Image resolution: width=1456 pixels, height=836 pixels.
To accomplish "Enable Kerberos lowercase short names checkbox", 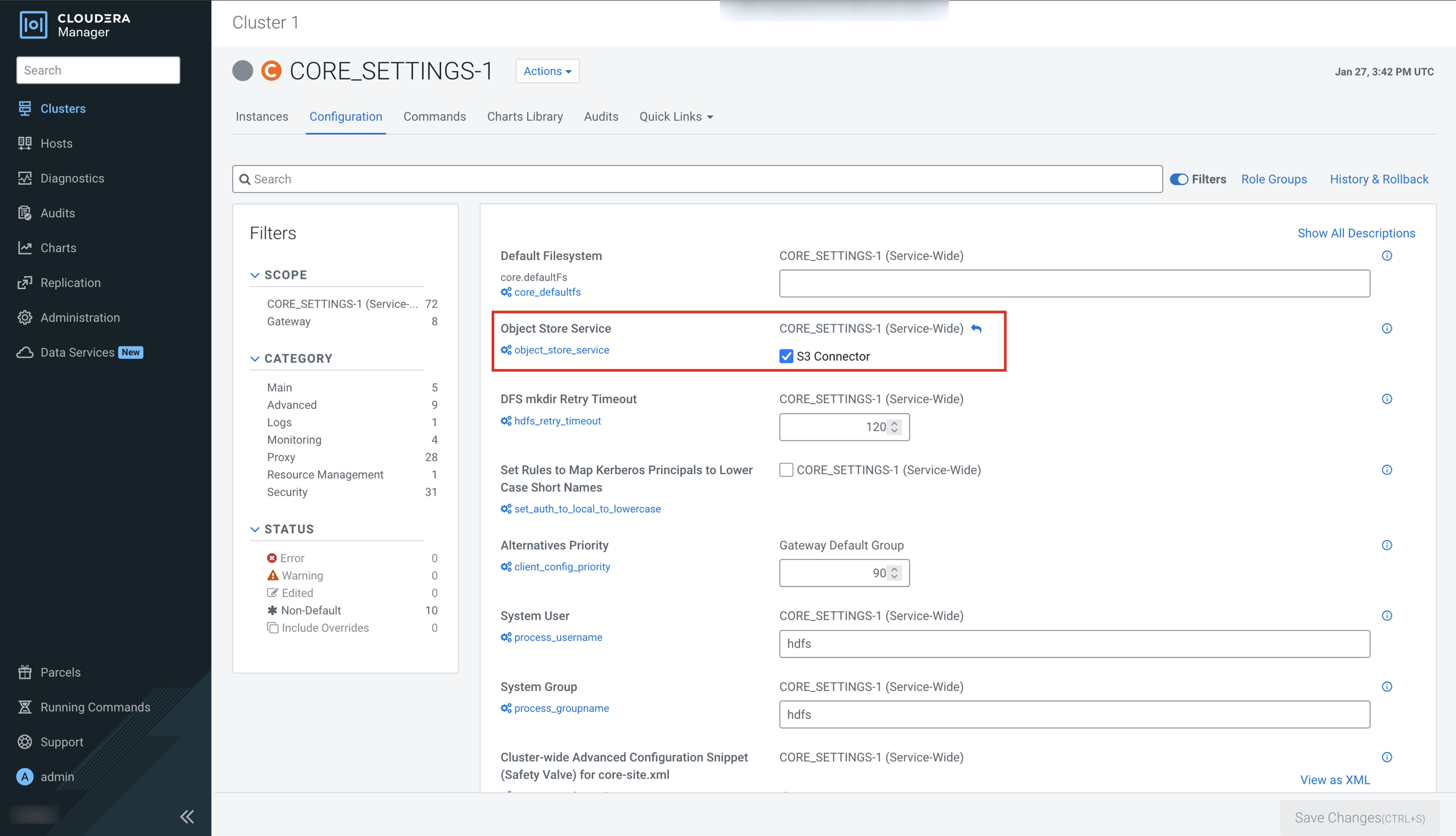I will click(786, 470).
